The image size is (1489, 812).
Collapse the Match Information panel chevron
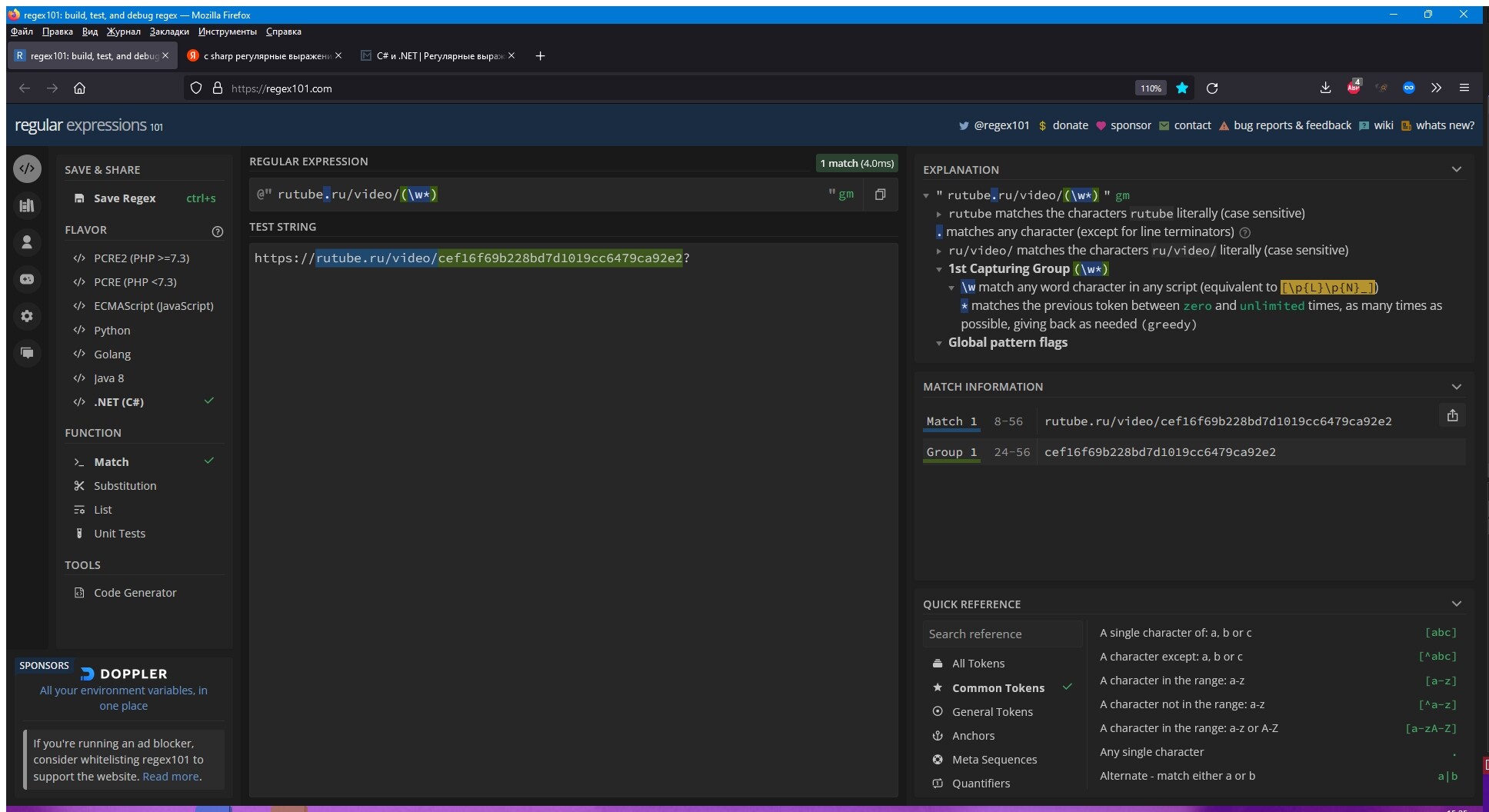point(1456,387)
